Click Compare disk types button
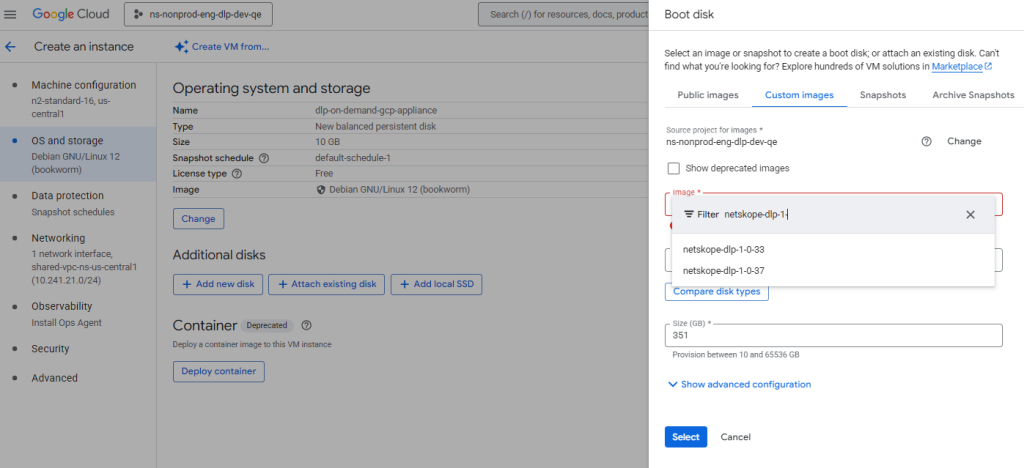Viewport: 1024px width, 468px height. pos(716,291)
